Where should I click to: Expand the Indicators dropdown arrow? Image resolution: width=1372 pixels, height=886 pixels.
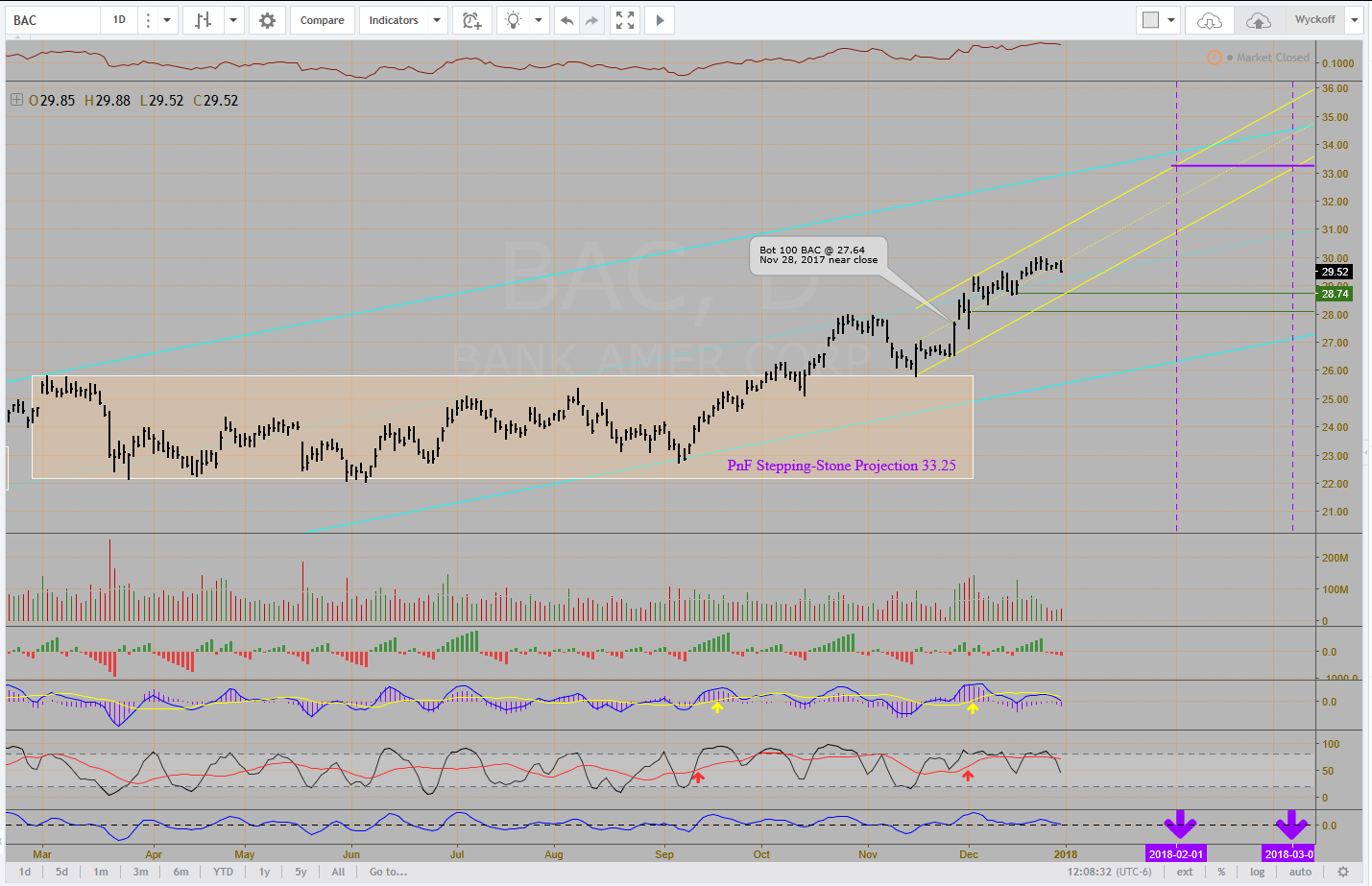[x=437, y=20]
